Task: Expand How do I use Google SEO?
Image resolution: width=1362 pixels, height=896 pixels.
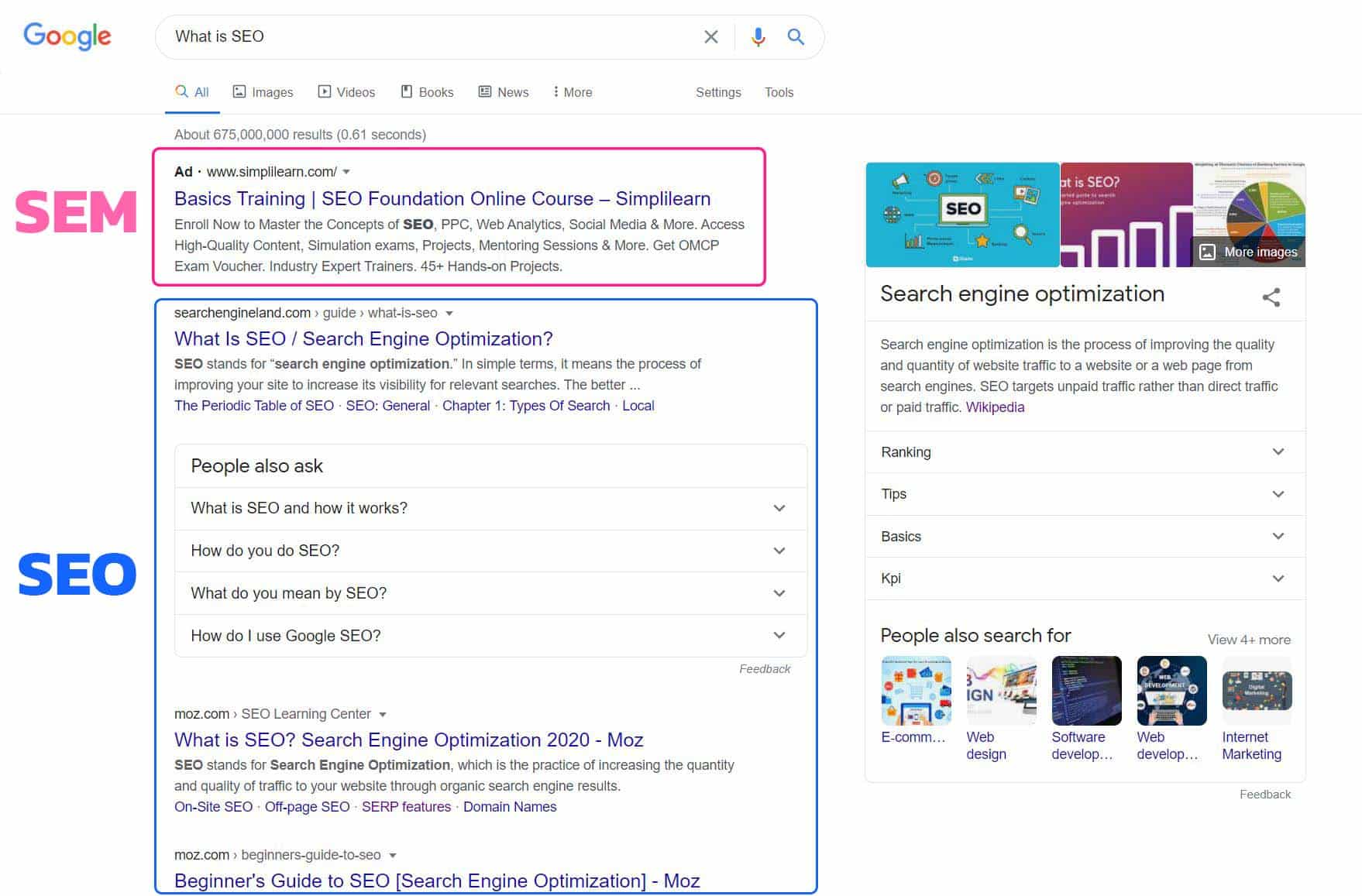Action: 490,636
